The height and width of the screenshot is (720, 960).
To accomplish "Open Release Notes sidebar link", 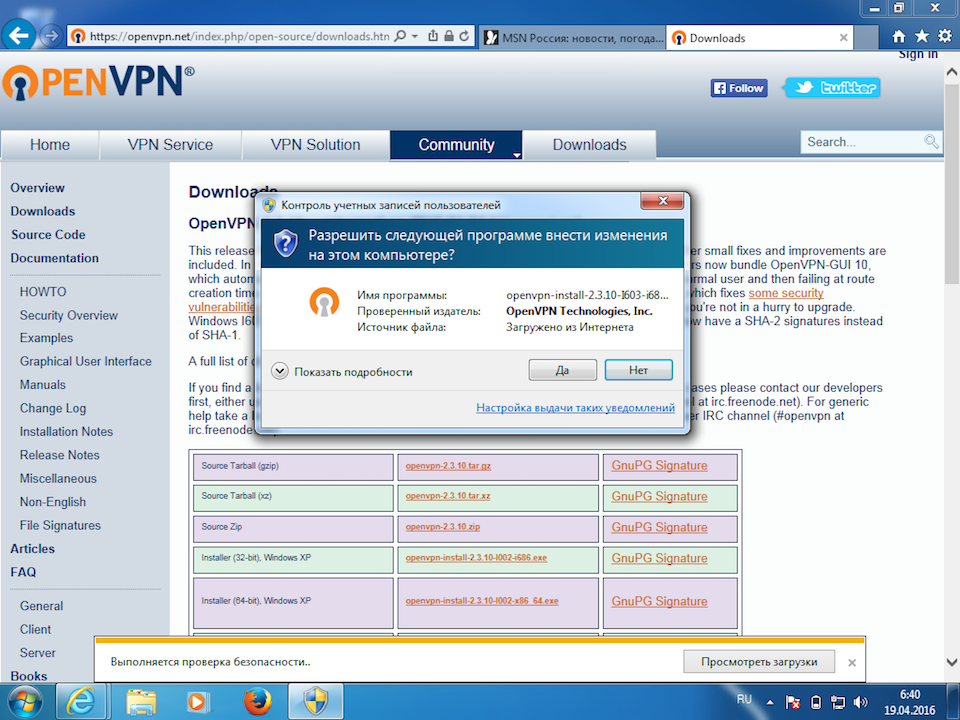I will (59, 455).
